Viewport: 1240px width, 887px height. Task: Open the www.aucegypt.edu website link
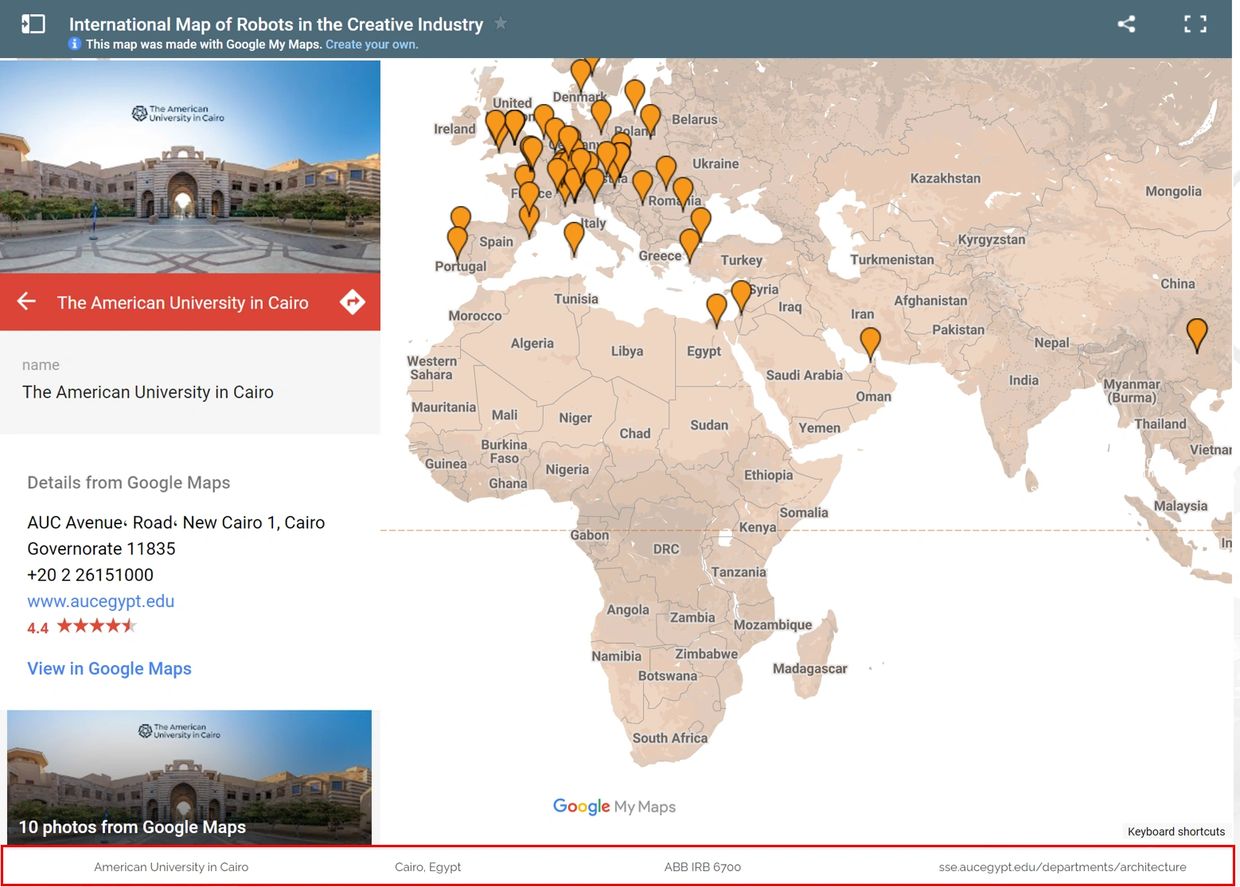click(101, 601)
